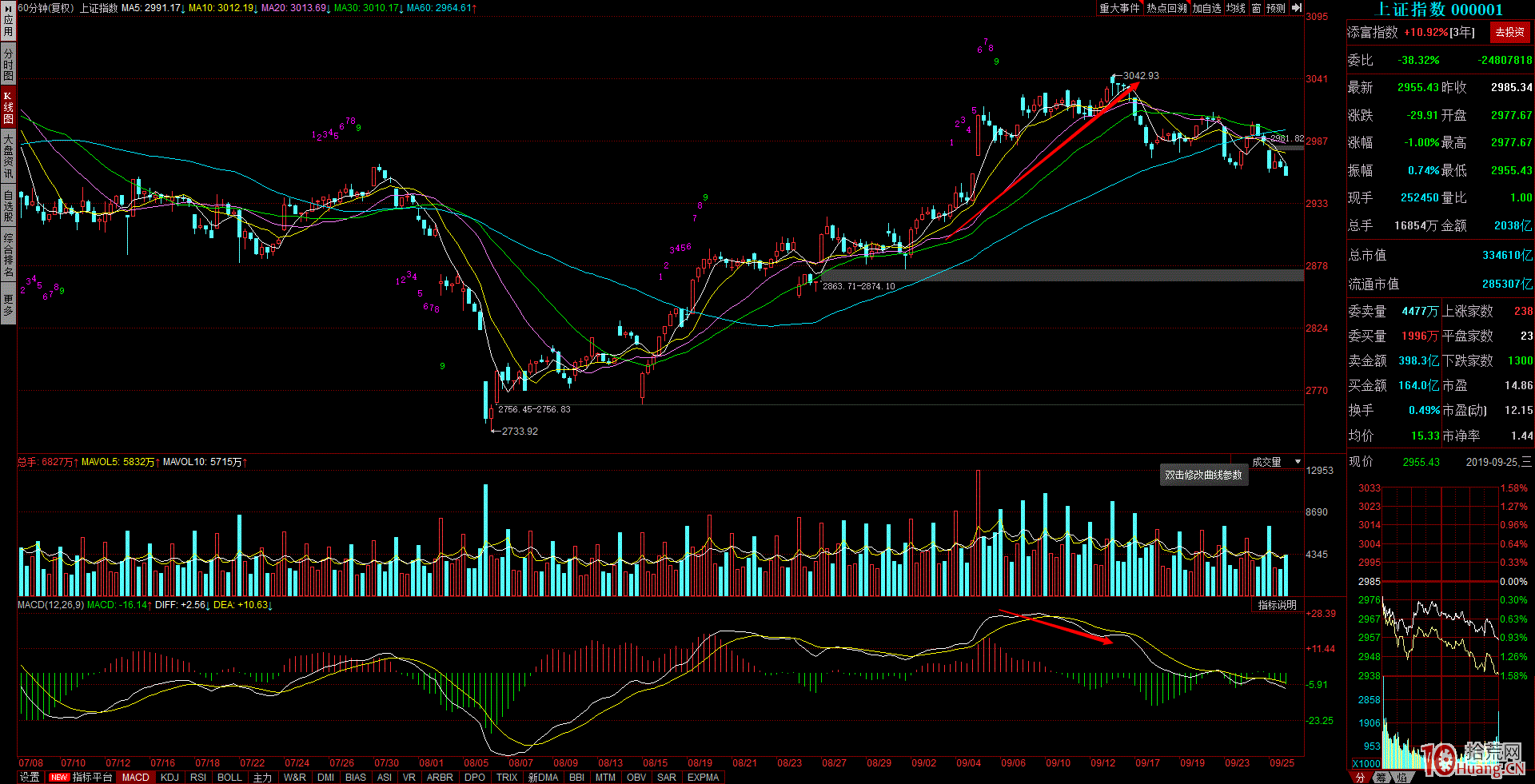
Task: Select the BBI indicator tab
Action: pyautogui.click(x=576, y=777)
